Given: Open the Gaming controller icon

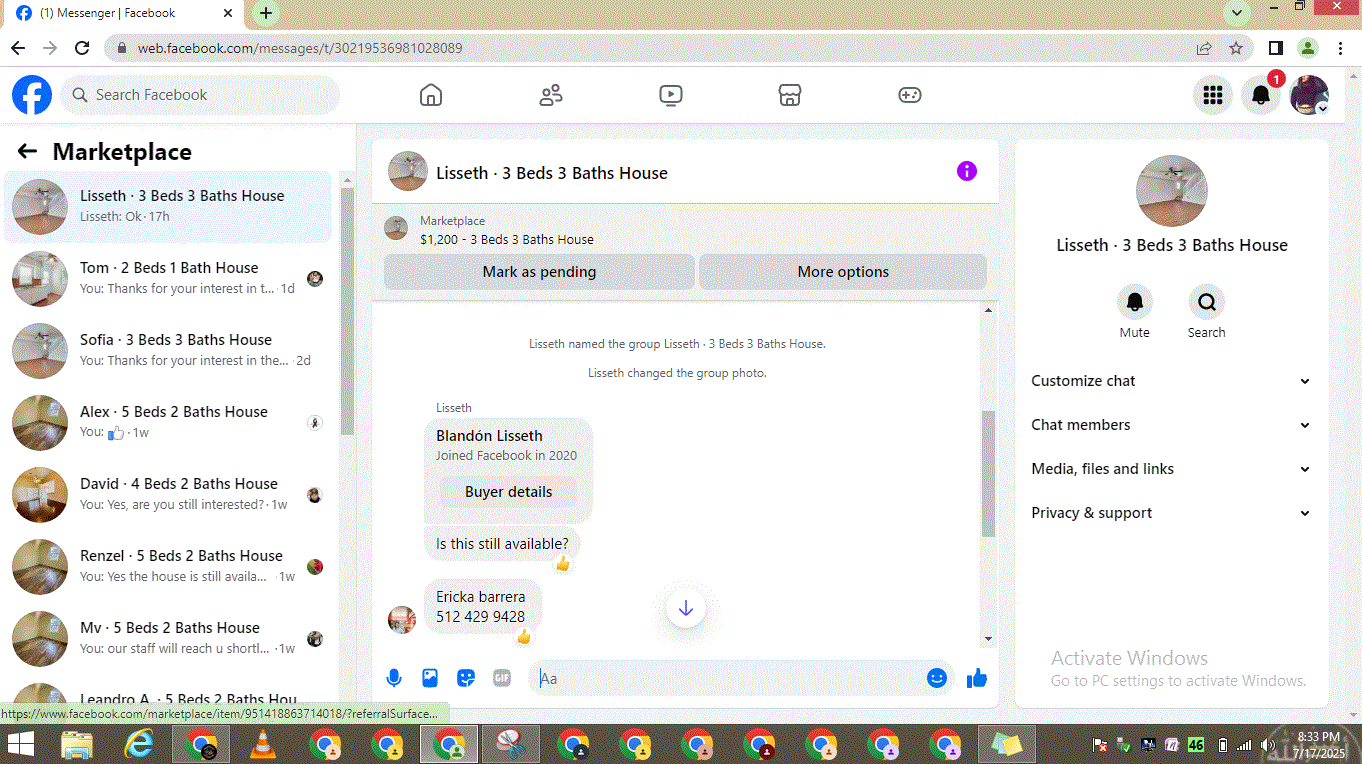Looking at the screenshot, I should pyautogui.click(x=910, y=95).
